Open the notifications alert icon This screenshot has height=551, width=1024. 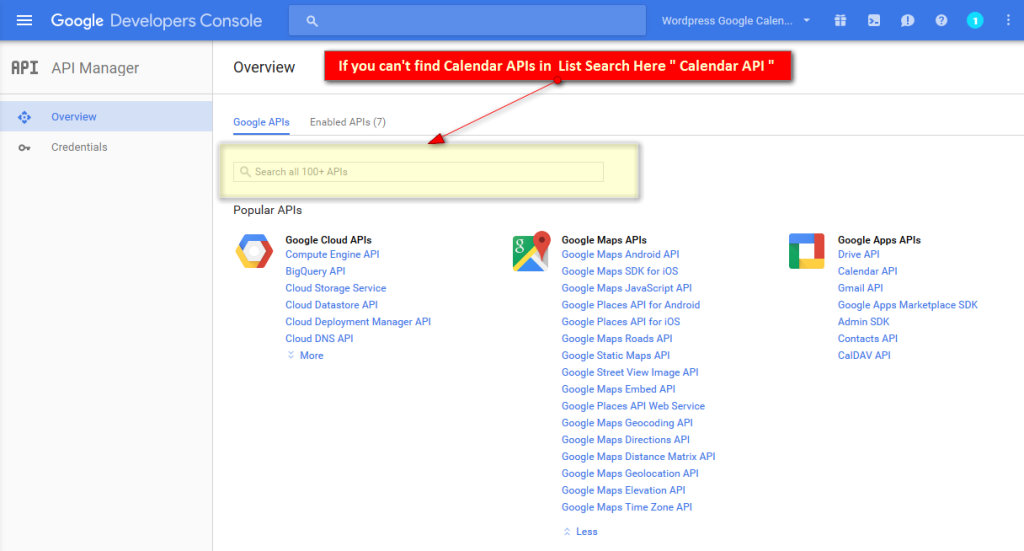coord(907,20)
